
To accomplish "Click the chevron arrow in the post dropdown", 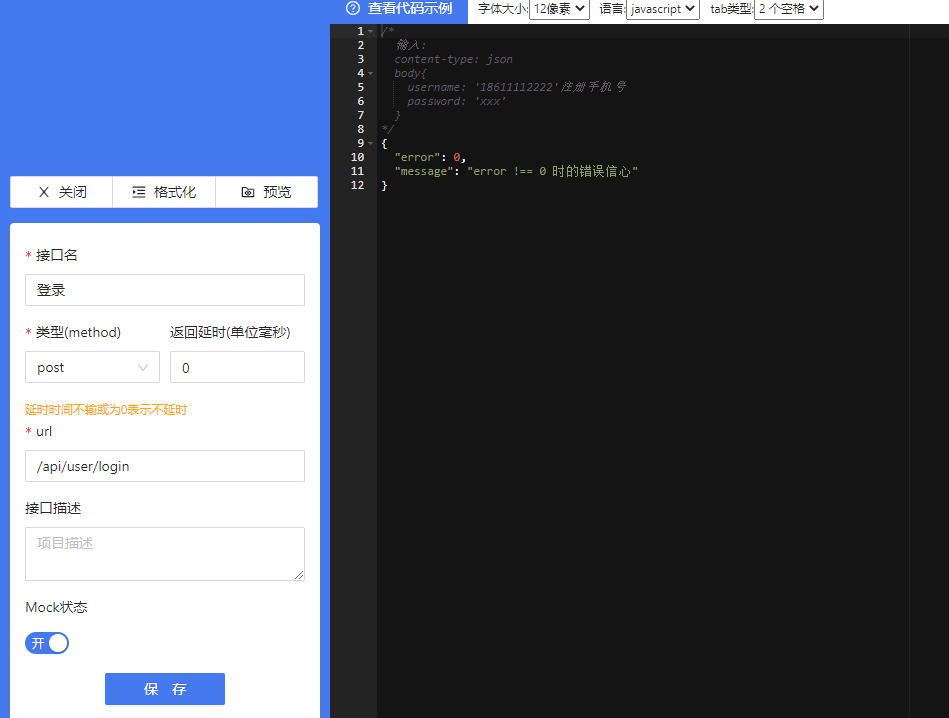I will pos(143,367).
